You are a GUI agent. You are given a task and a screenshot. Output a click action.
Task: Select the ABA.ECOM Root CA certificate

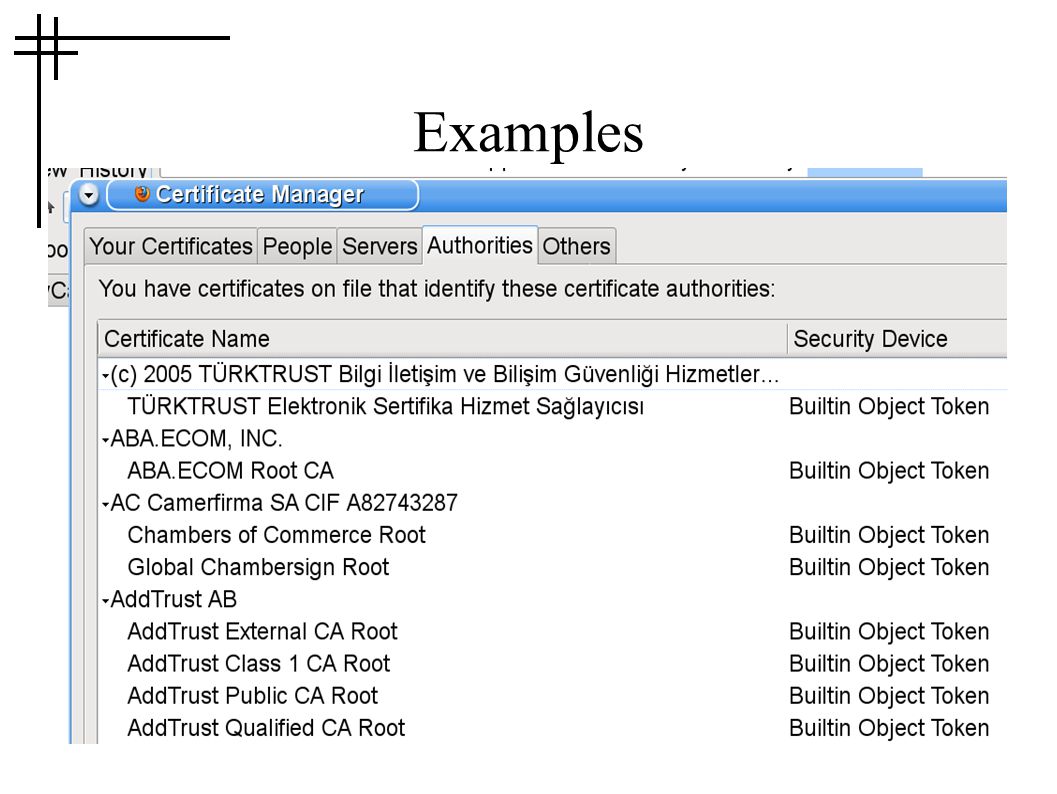tap(231, 470)
